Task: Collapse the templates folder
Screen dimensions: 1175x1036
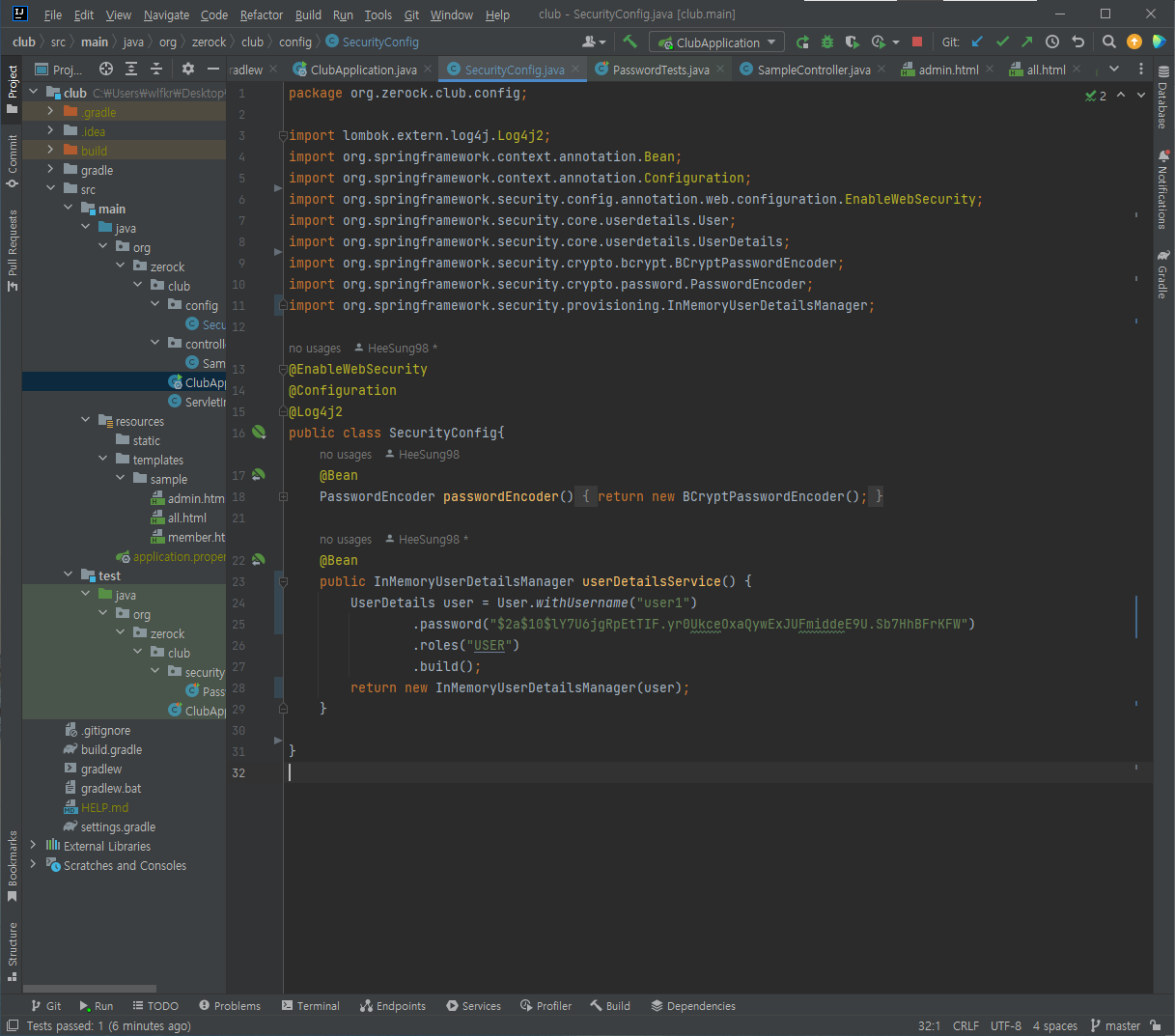Action: [x=102, y=460]
